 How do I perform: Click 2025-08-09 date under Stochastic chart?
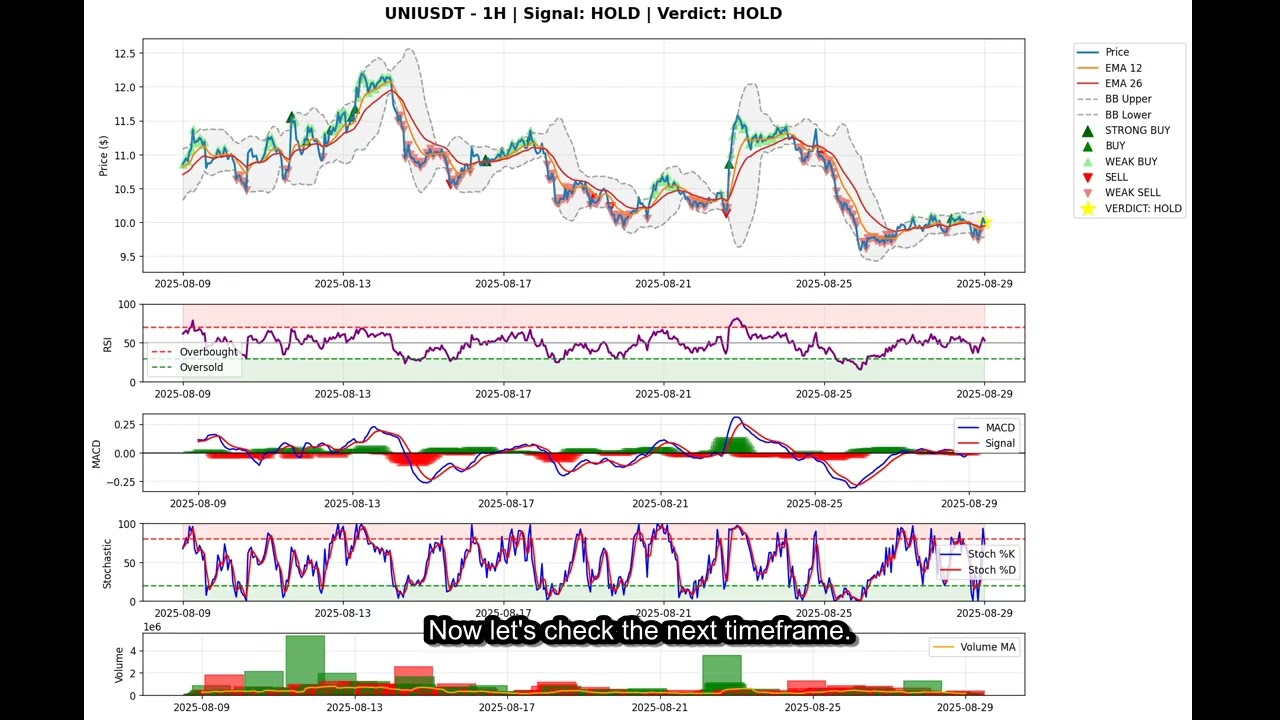pyautogui.click(x=183, y=612)
